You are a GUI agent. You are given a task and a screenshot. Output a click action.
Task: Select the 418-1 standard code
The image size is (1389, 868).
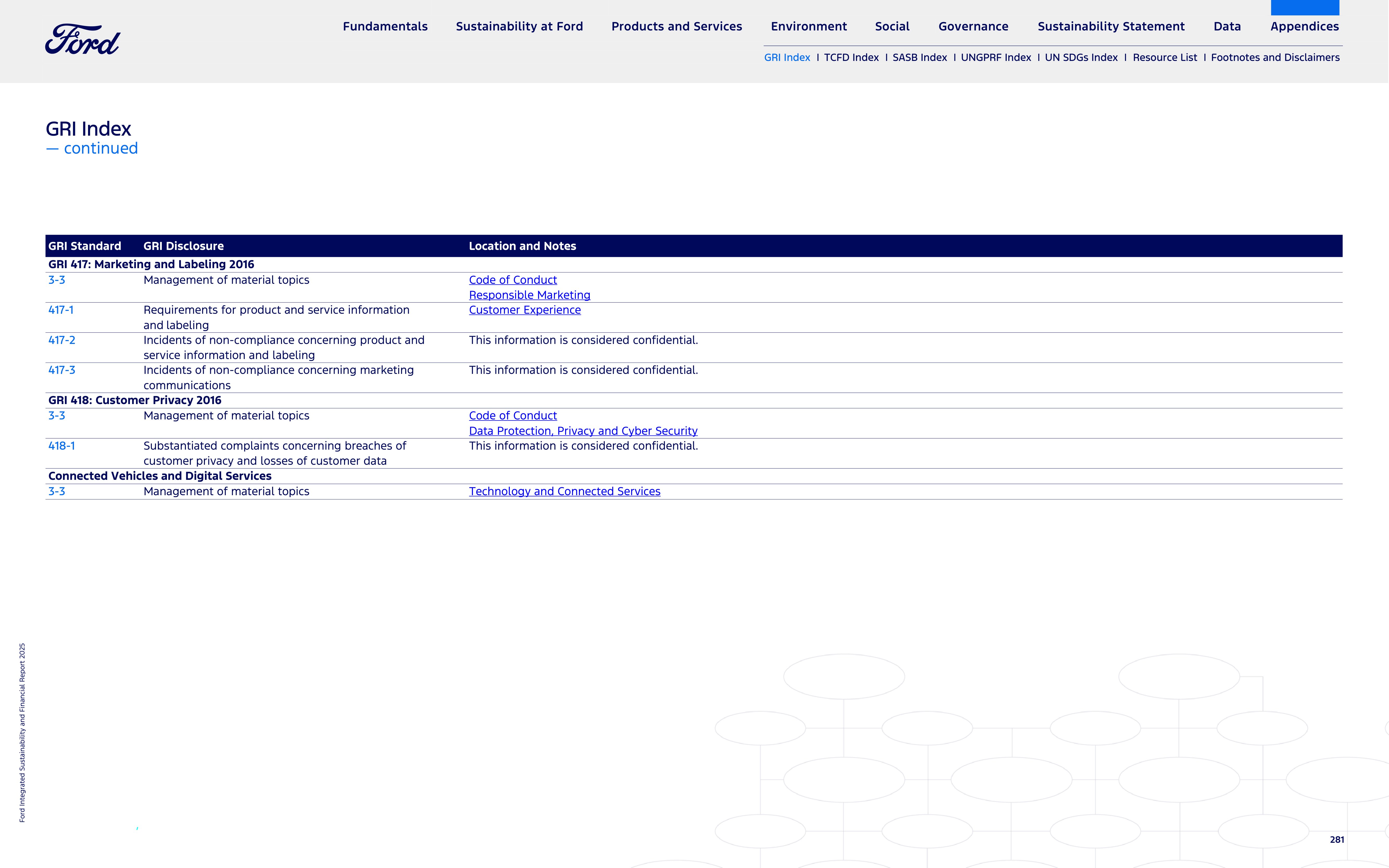(x=61, y=446)
